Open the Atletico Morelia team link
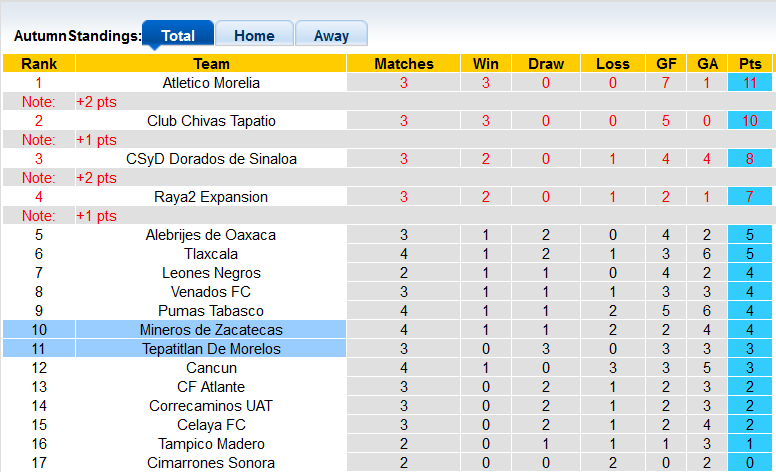This screenshot has height=472, width=776. coord(211,83)
